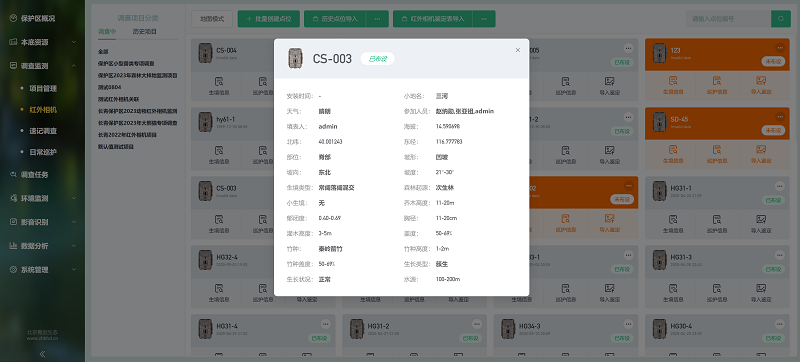Open 巡护信息 for card HG31-1
This screenshot has height=362, width=800.
click(717, 224)
